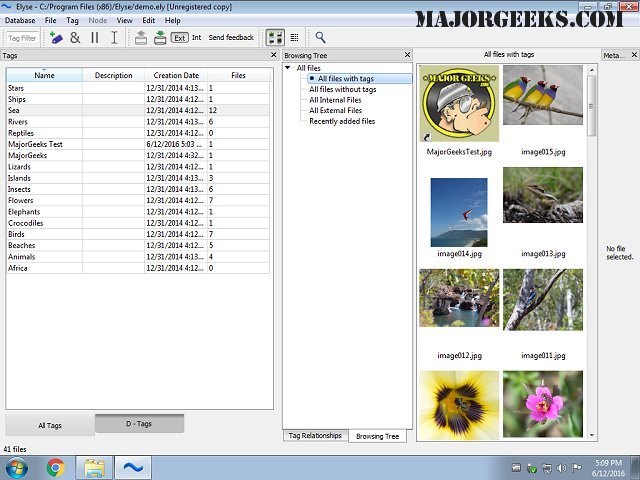Open the Tag menu

[72, 20]
